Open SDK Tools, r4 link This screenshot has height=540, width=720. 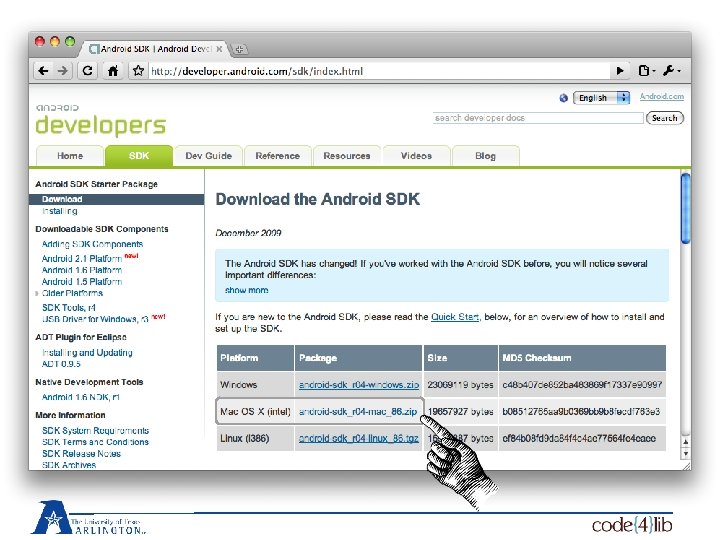click(69, 308)
